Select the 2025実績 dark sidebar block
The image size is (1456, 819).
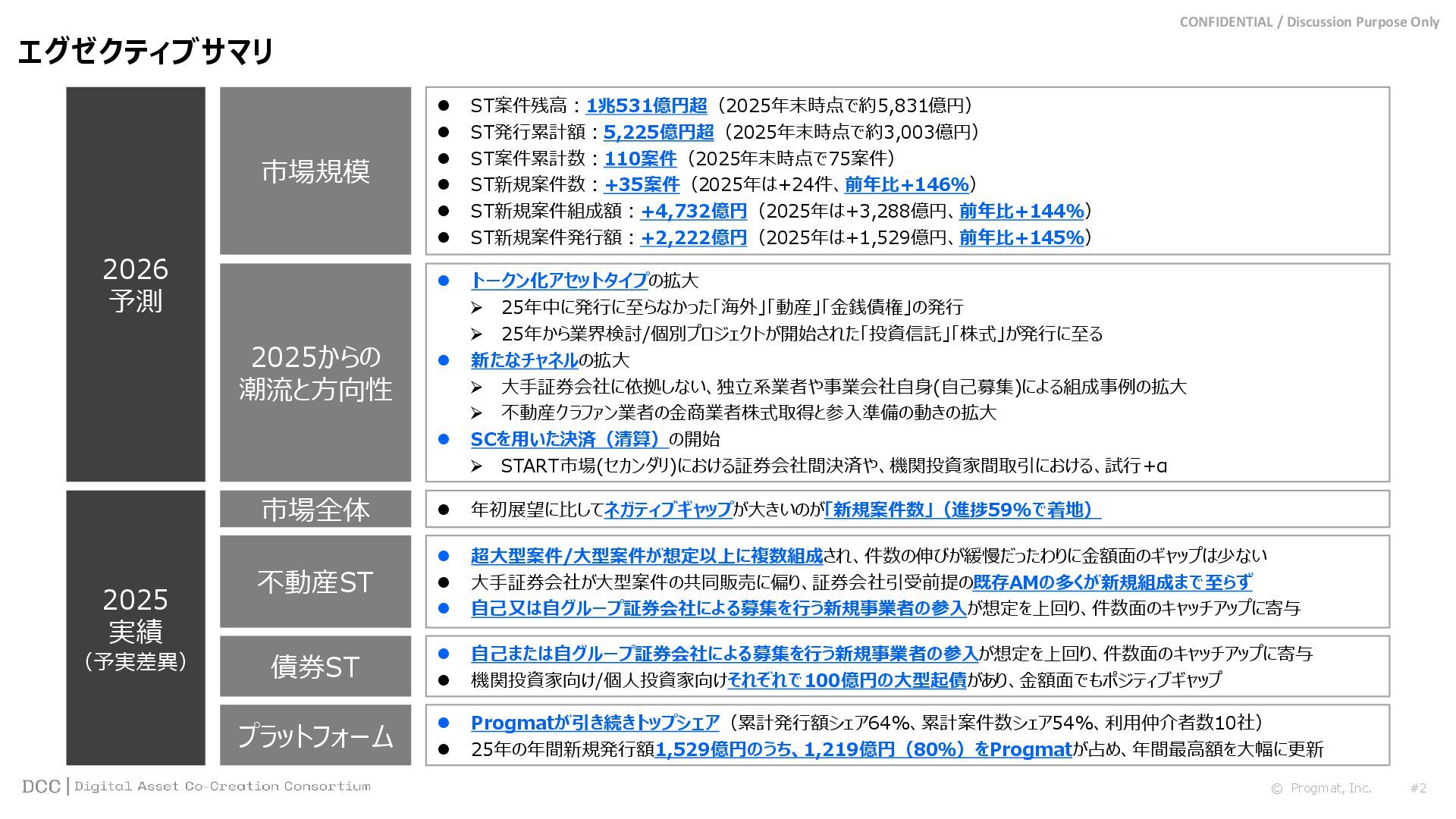pos(136,627)
